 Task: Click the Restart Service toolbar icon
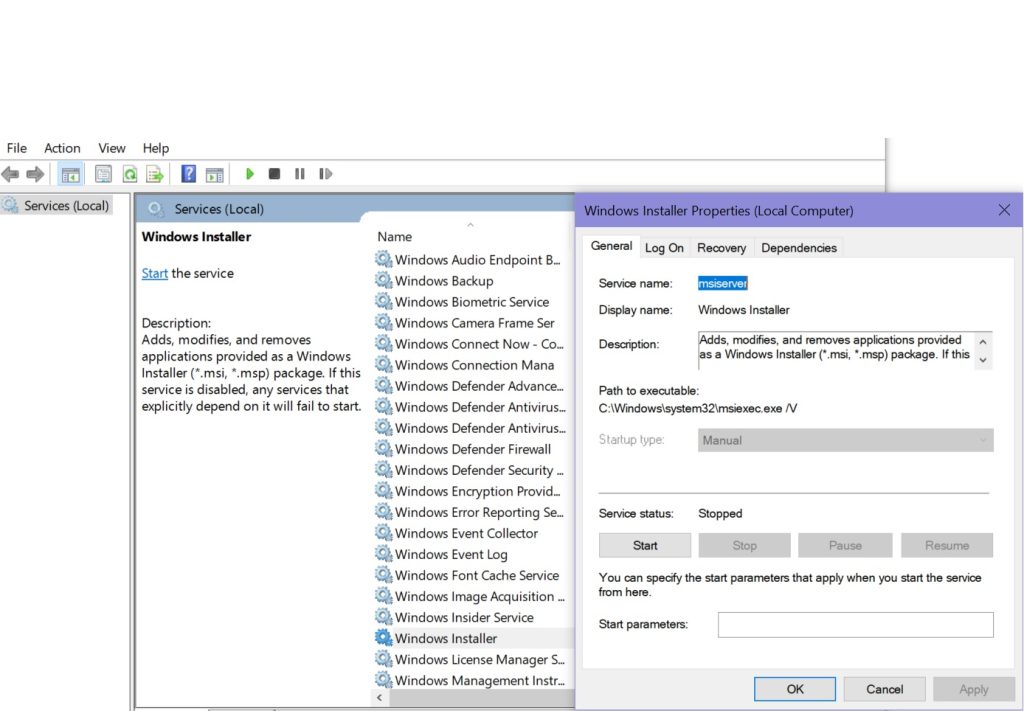(x=325, y=174)
